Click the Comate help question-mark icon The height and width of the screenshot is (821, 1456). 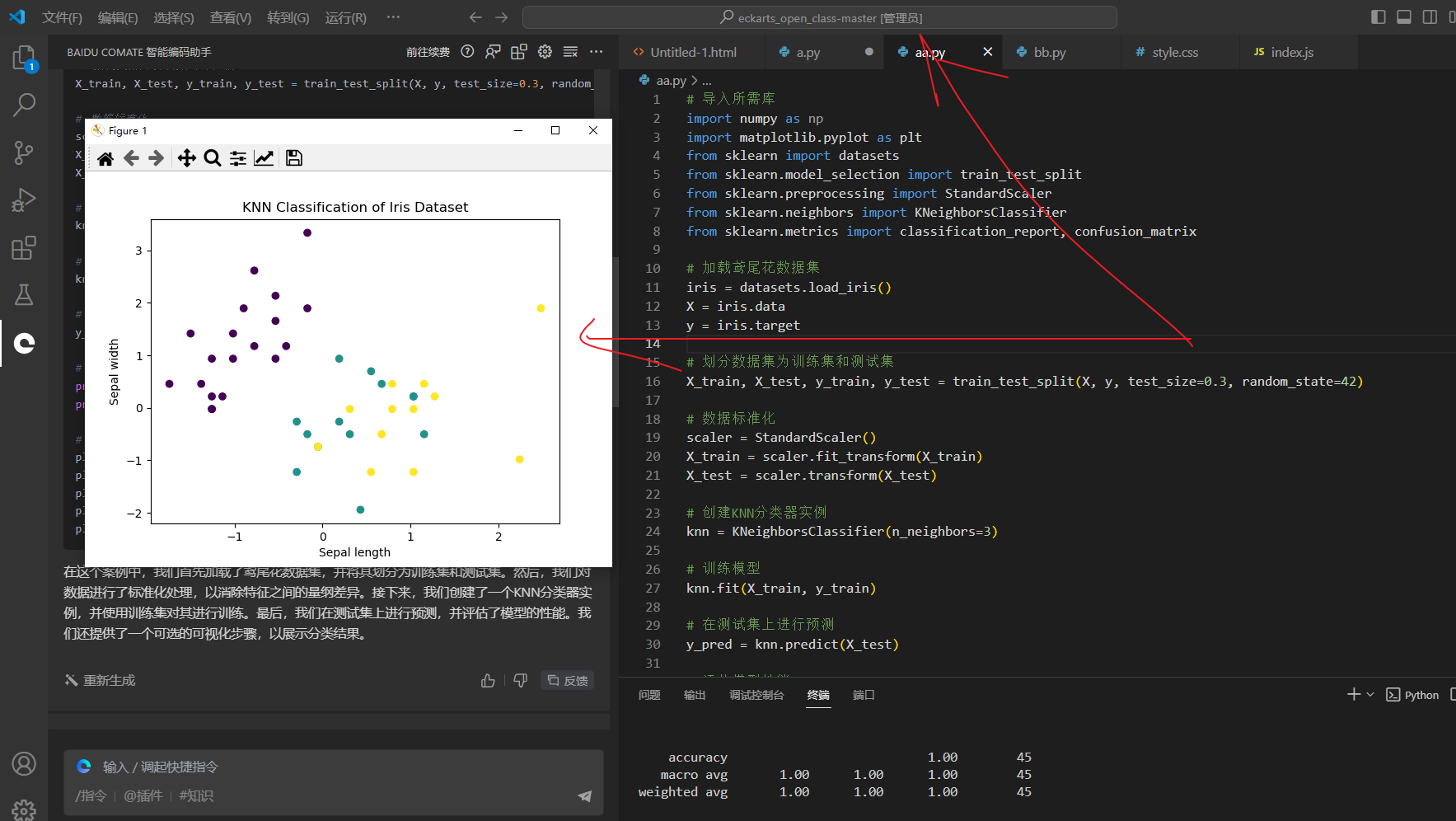(467, 52)
